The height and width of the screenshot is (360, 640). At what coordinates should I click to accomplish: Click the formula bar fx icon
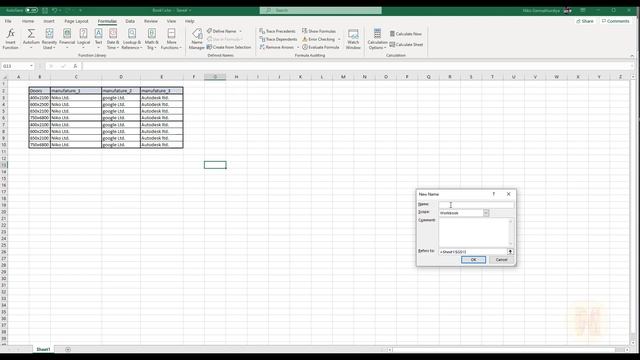75,66
